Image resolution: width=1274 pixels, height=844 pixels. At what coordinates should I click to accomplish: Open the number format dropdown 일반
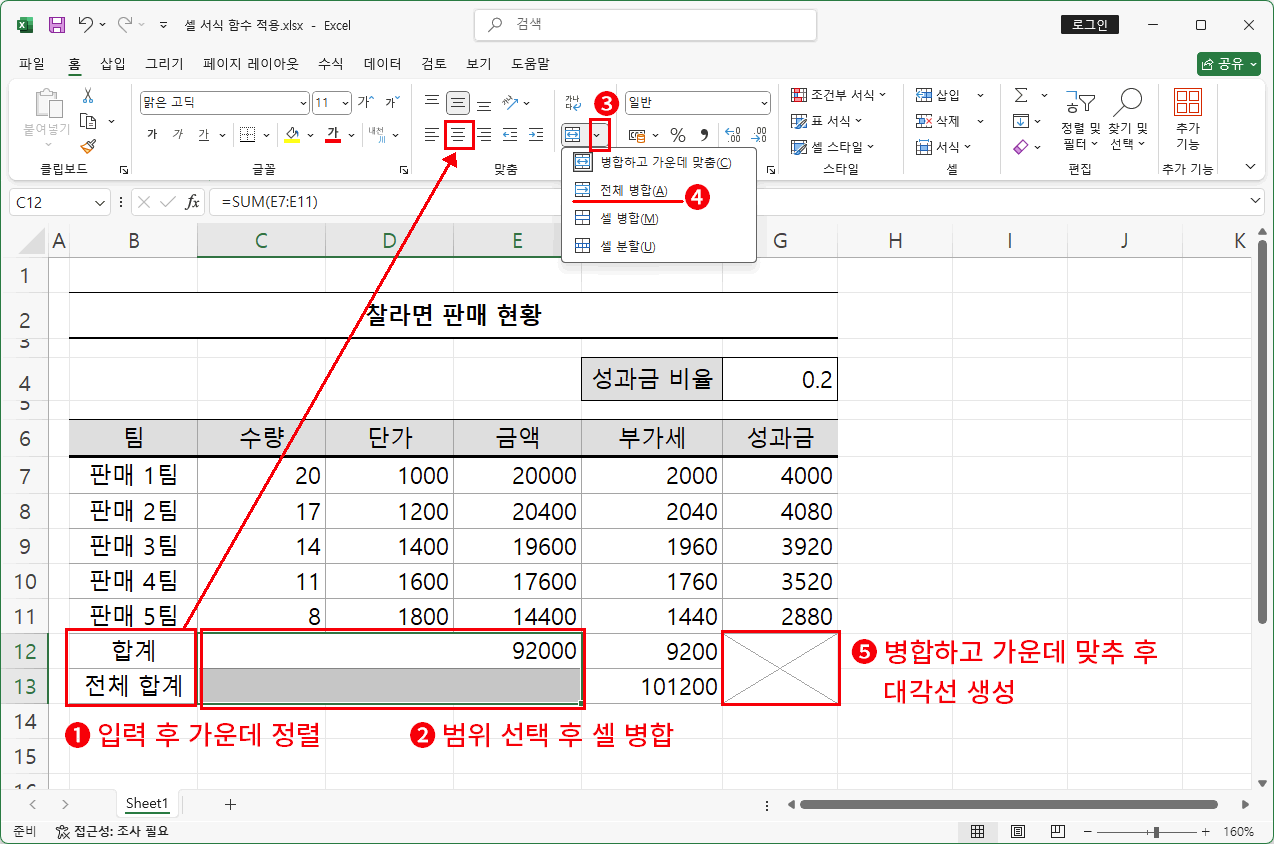pyautogui.click(x=764, y=103)
